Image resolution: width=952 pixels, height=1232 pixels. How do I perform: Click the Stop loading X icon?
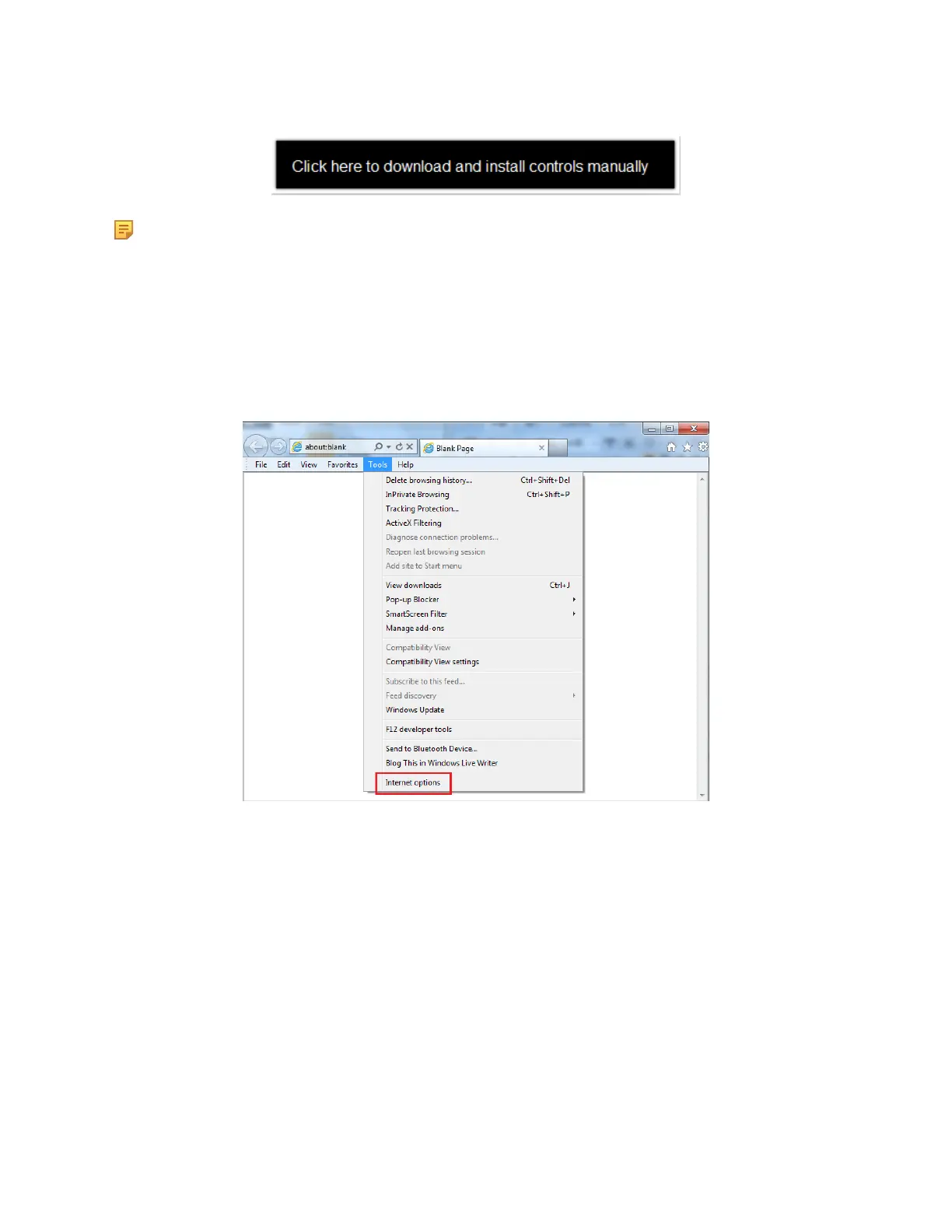410,446
